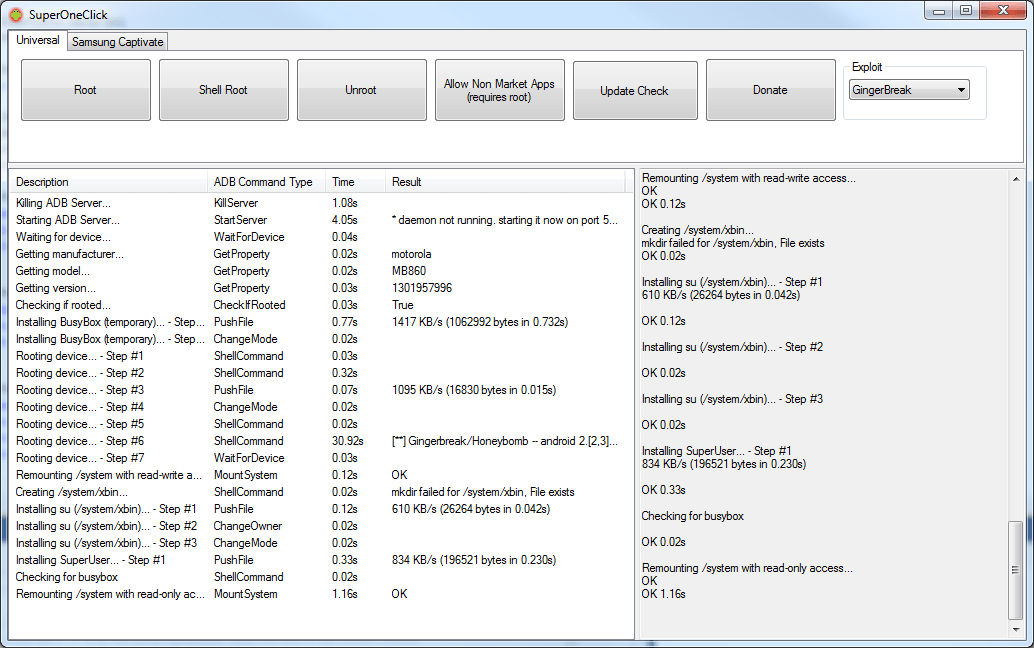Click Allow Non Market Apps button
The image size is (1034, 648).
click(x=499, y=90)
